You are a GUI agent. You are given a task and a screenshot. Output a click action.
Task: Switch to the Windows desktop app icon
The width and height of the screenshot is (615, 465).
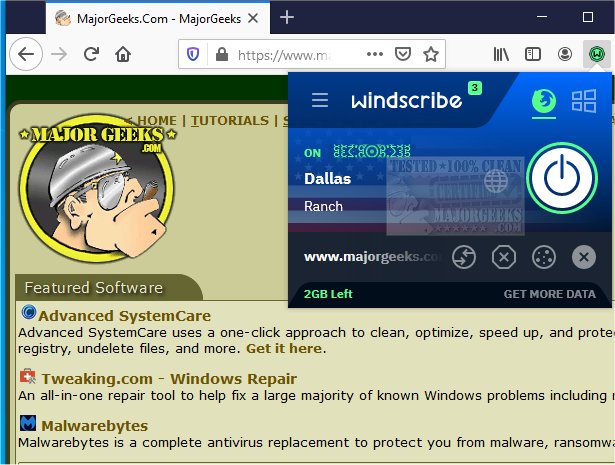(584, 101)
